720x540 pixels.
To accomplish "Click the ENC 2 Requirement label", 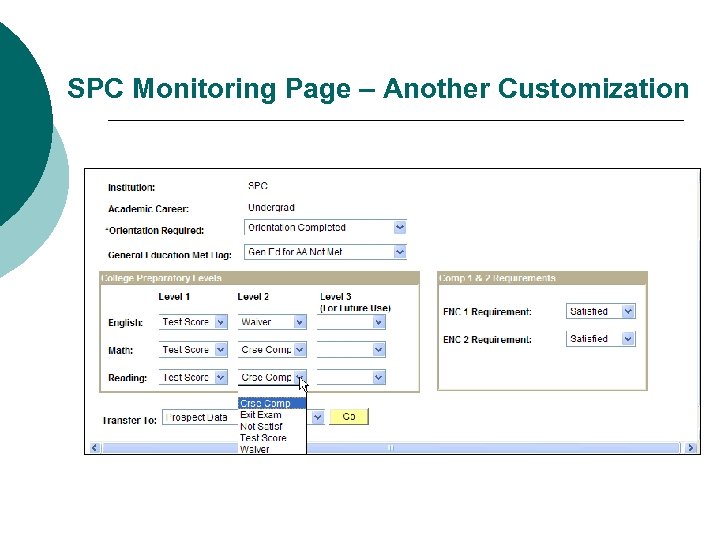I will 487,340.
